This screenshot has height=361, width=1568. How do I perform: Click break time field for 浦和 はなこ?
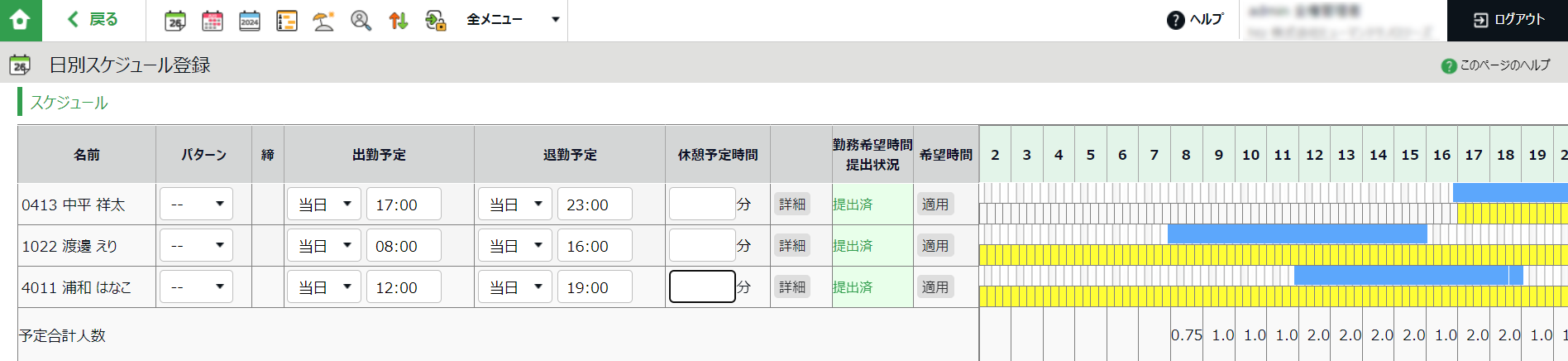(702, 286)
